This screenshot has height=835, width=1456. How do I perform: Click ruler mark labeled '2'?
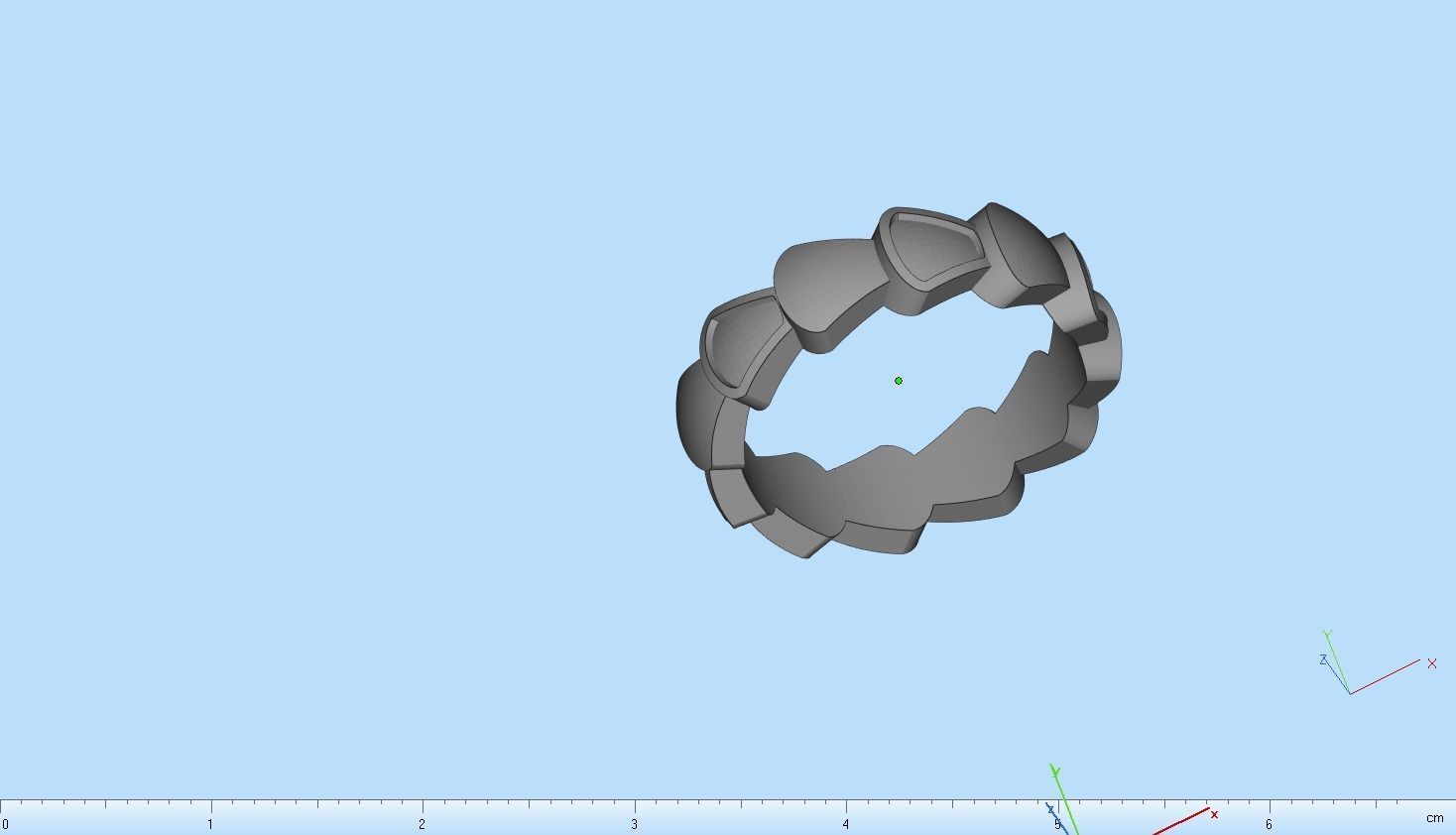[423, 824]
